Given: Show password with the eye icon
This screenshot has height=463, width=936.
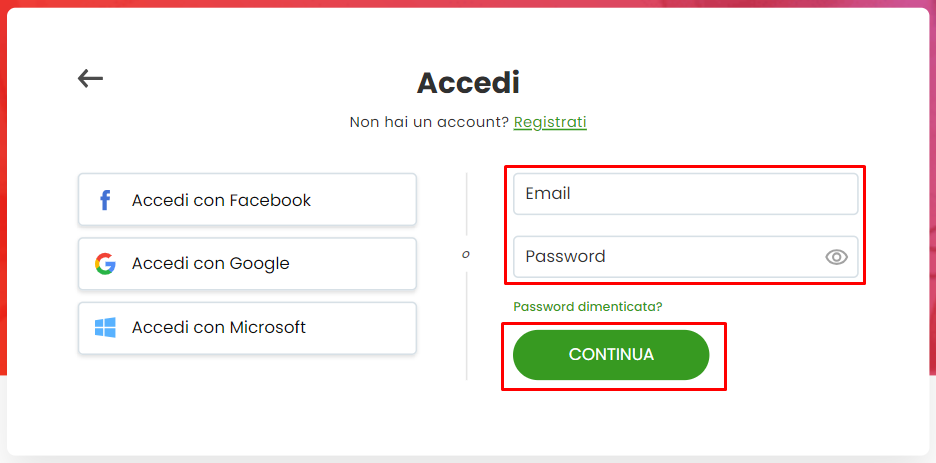Looking at the screenshot, I should pos(836,257).
